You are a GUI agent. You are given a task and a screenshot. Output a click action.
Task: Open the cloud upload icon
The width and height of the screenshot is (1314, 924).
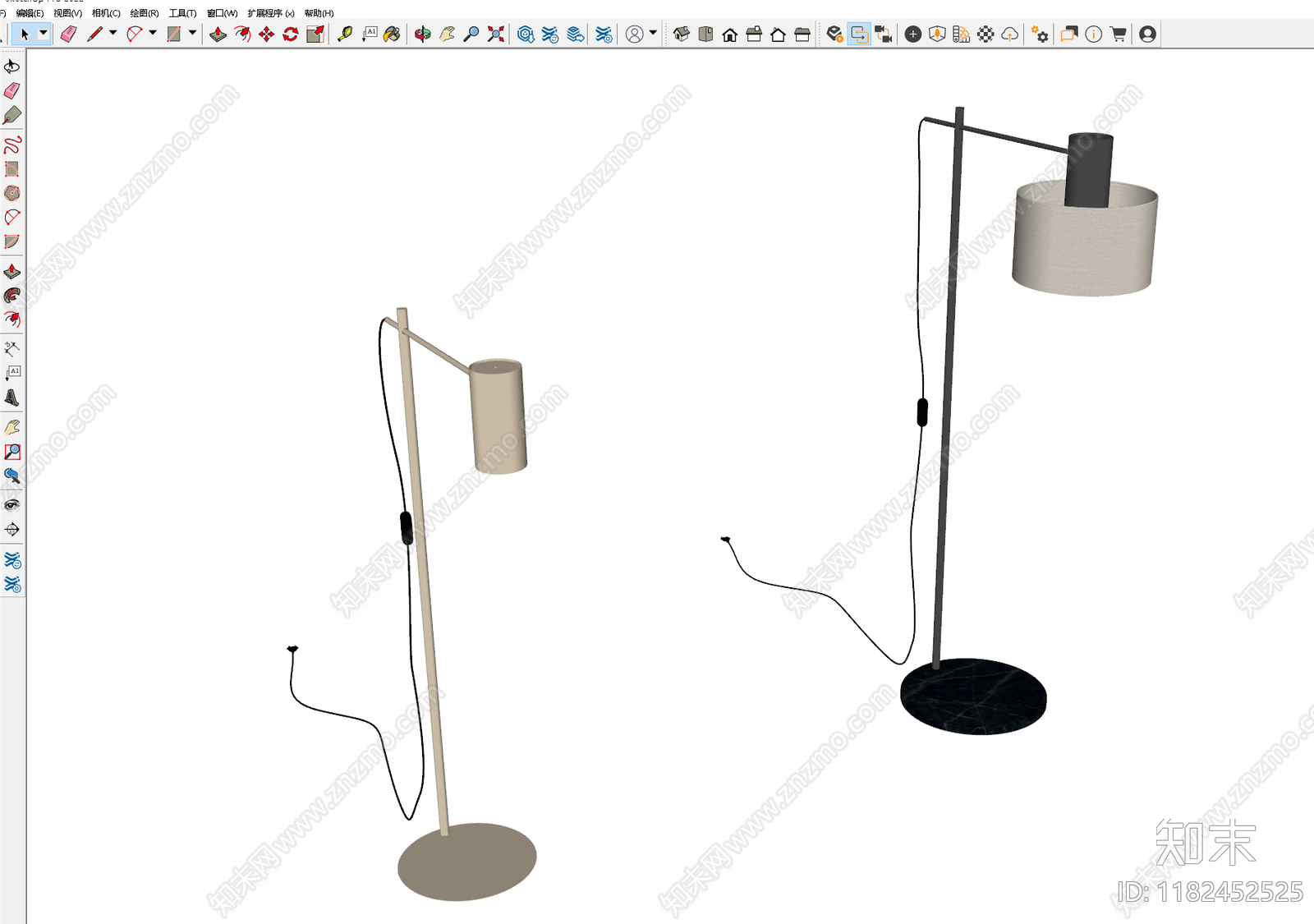coord(1010,34)
